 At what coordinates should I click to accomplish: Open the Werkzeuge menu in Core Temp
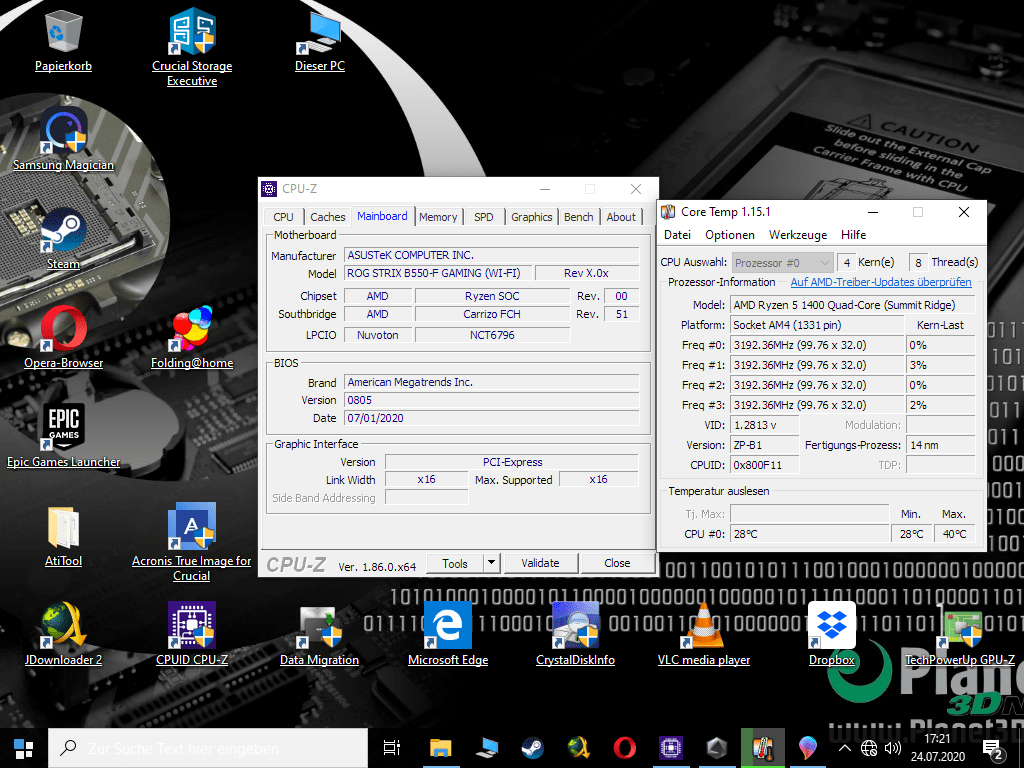pos(797,234)
